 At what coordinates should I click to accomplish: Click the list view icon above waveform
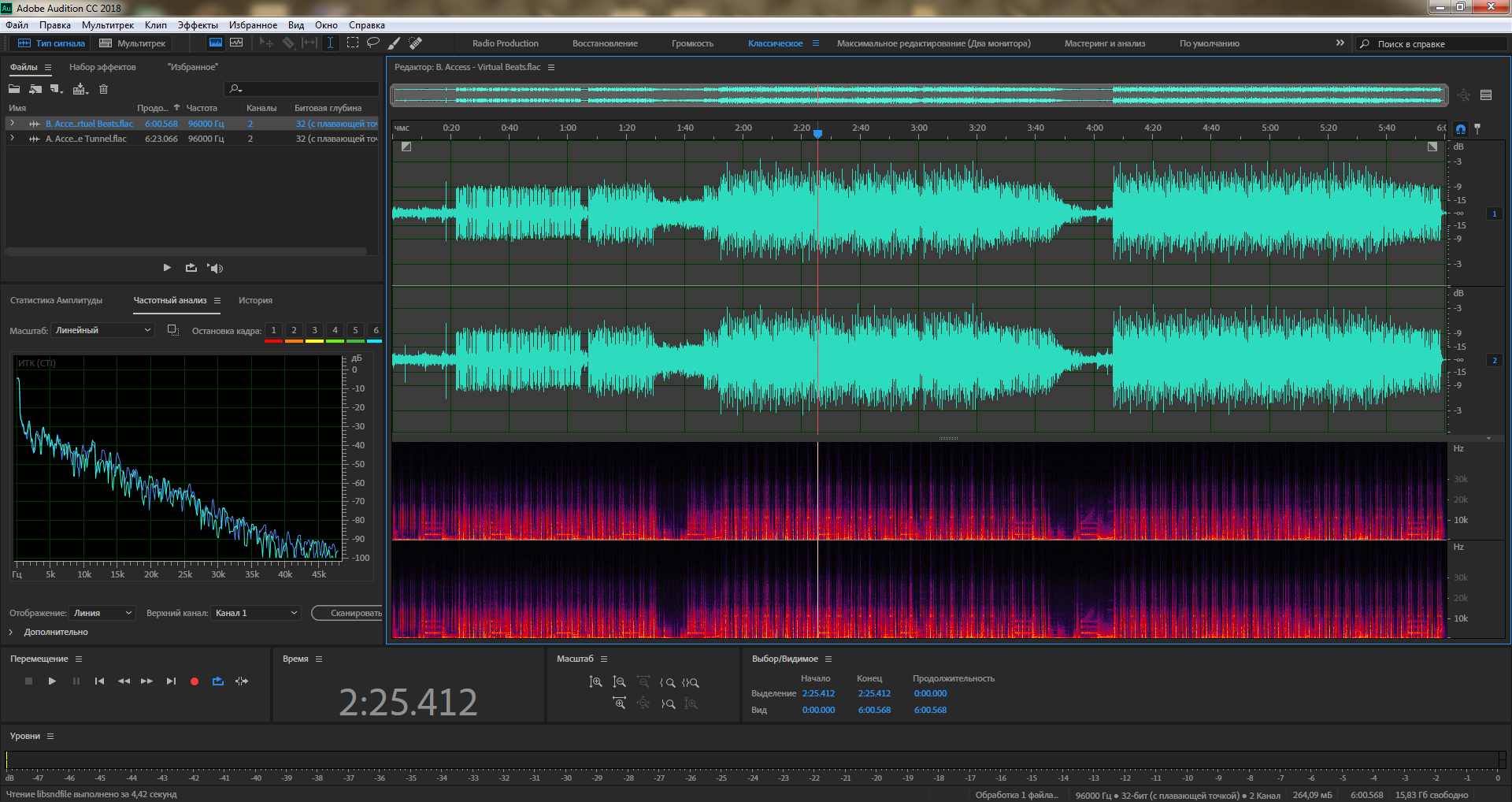[1486, 95]
